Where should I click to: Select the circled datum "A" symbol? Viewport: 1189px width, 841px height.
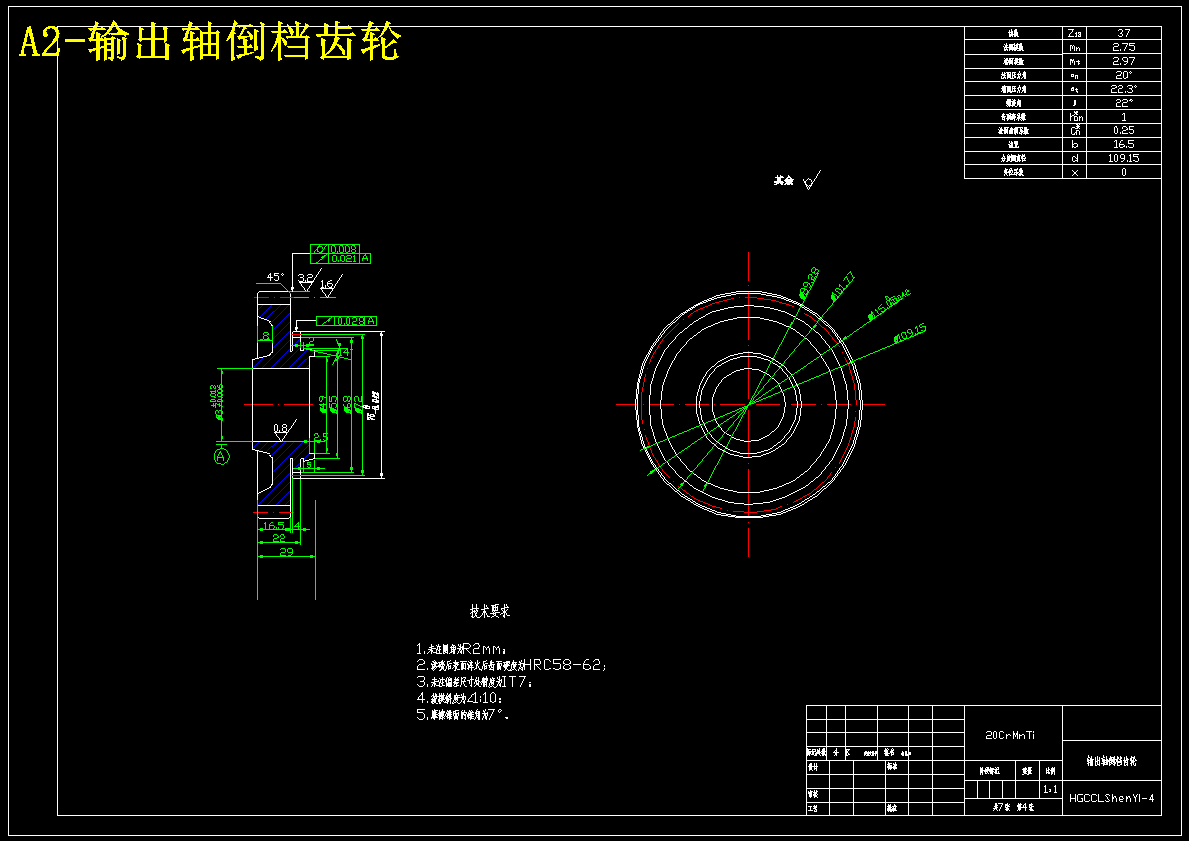click(221, 456)
